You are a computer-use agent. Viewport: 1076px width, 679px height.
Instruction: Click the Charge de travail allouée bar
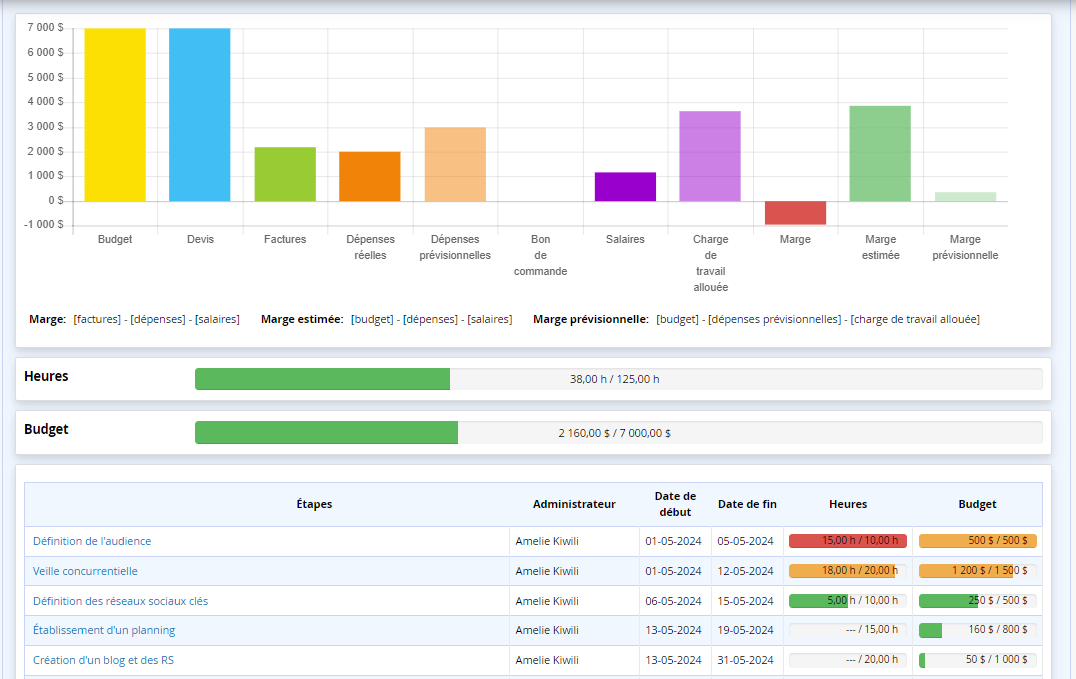pos(710,156)
